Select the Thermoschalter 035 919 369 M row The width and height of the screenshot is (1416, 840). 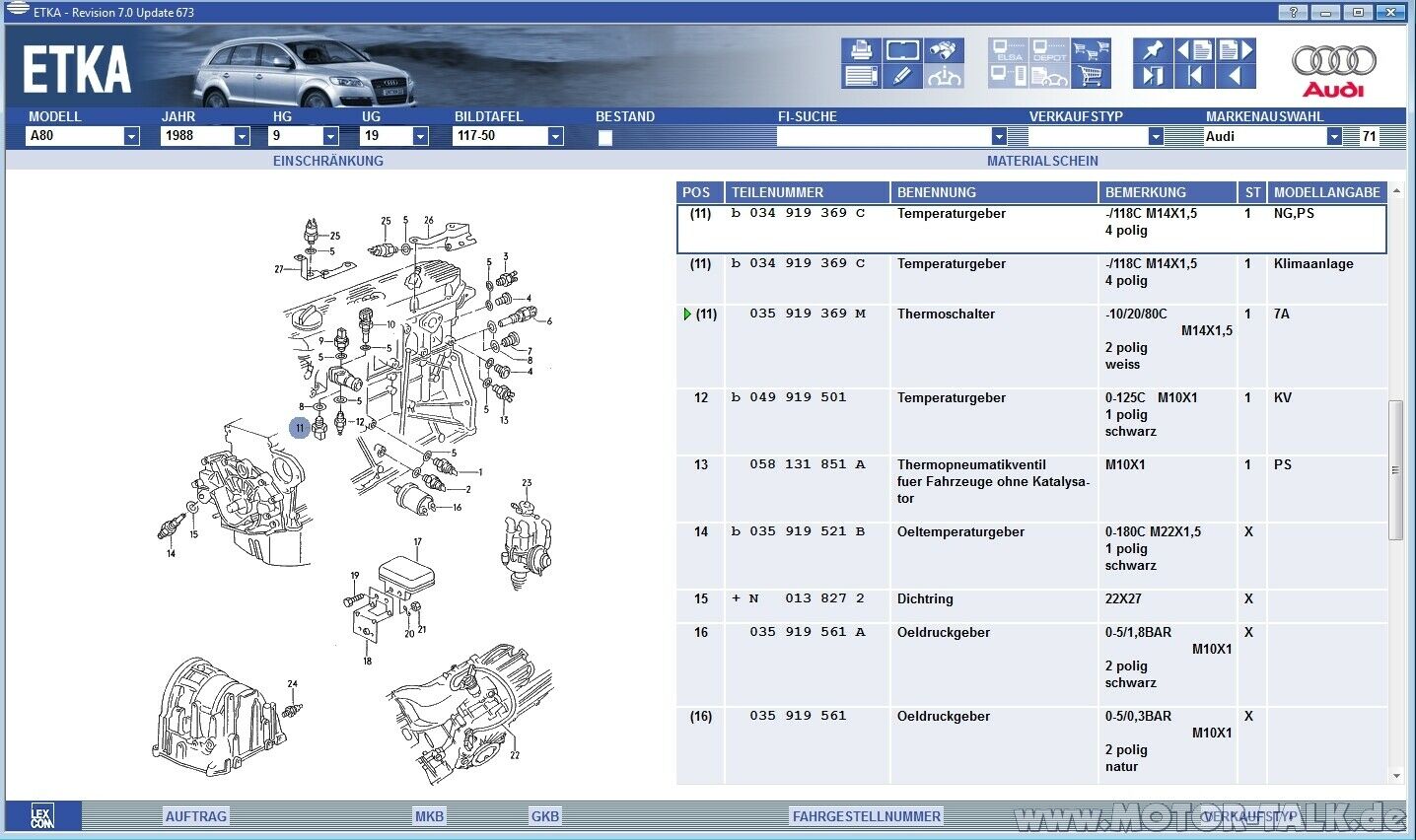point(1031,346)
